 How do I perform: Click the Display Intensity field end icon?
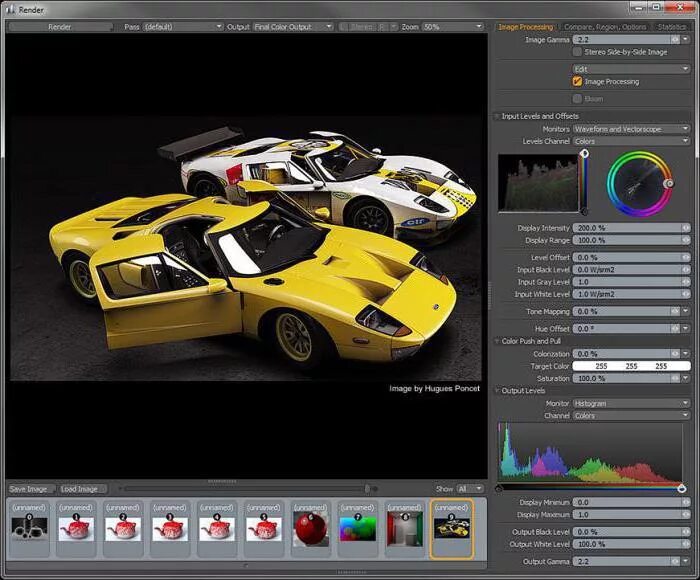pyautogui.click(x=686, y=228)
